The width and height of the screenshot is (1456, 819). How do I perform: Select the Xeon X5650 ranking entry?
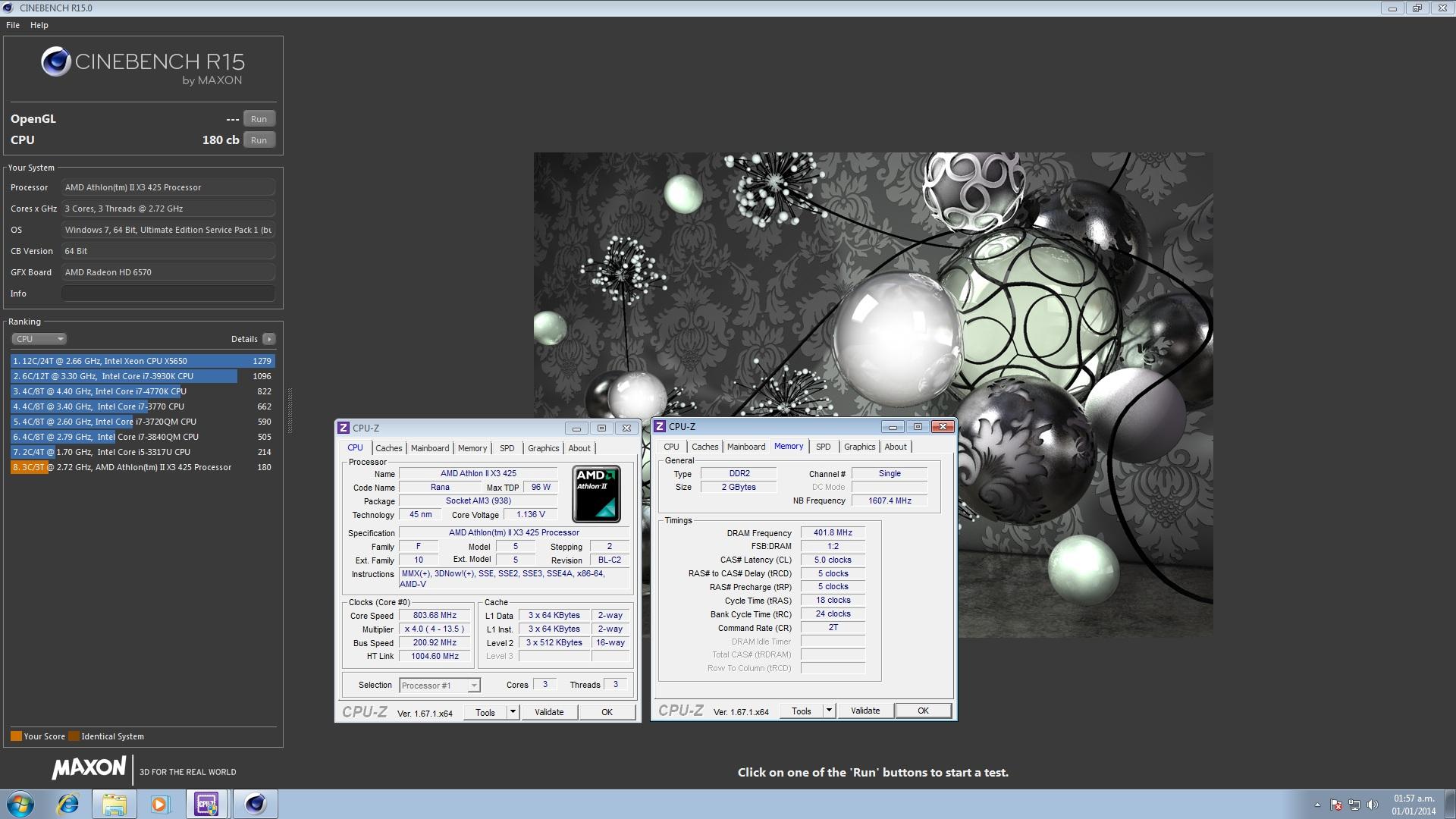tap(143, 361)
